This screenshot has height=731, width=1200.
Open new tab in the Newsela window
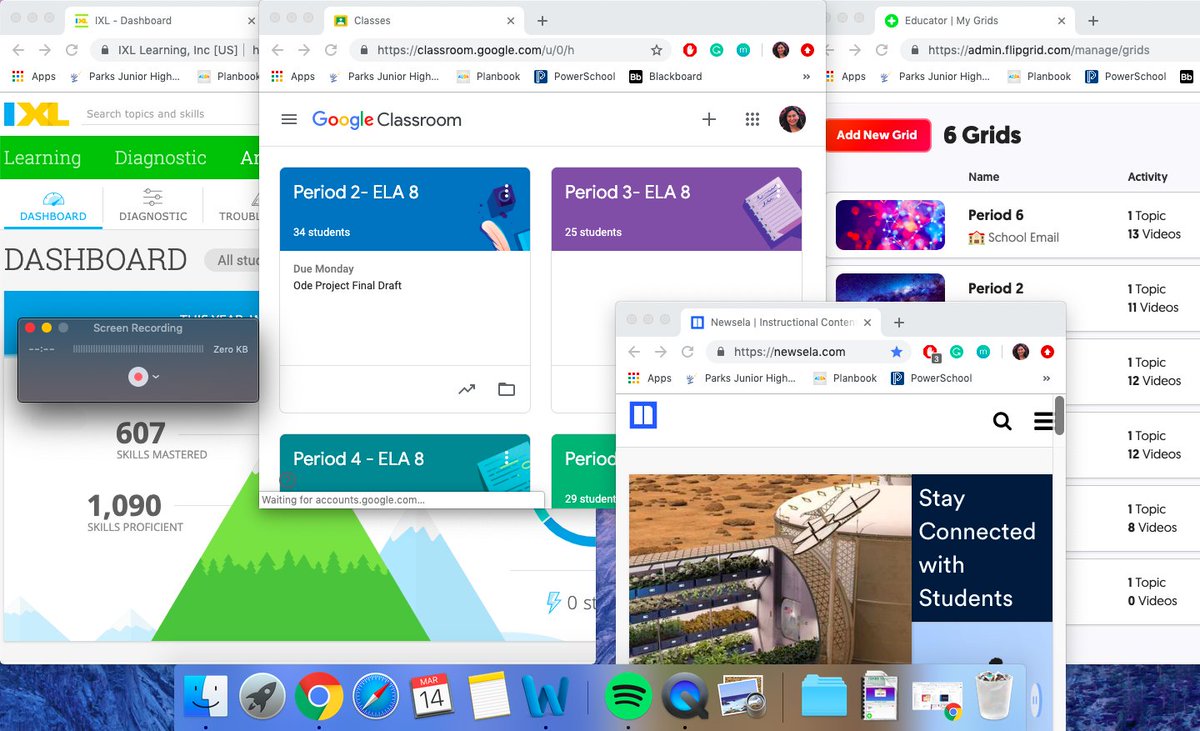(x=898, y=322)
